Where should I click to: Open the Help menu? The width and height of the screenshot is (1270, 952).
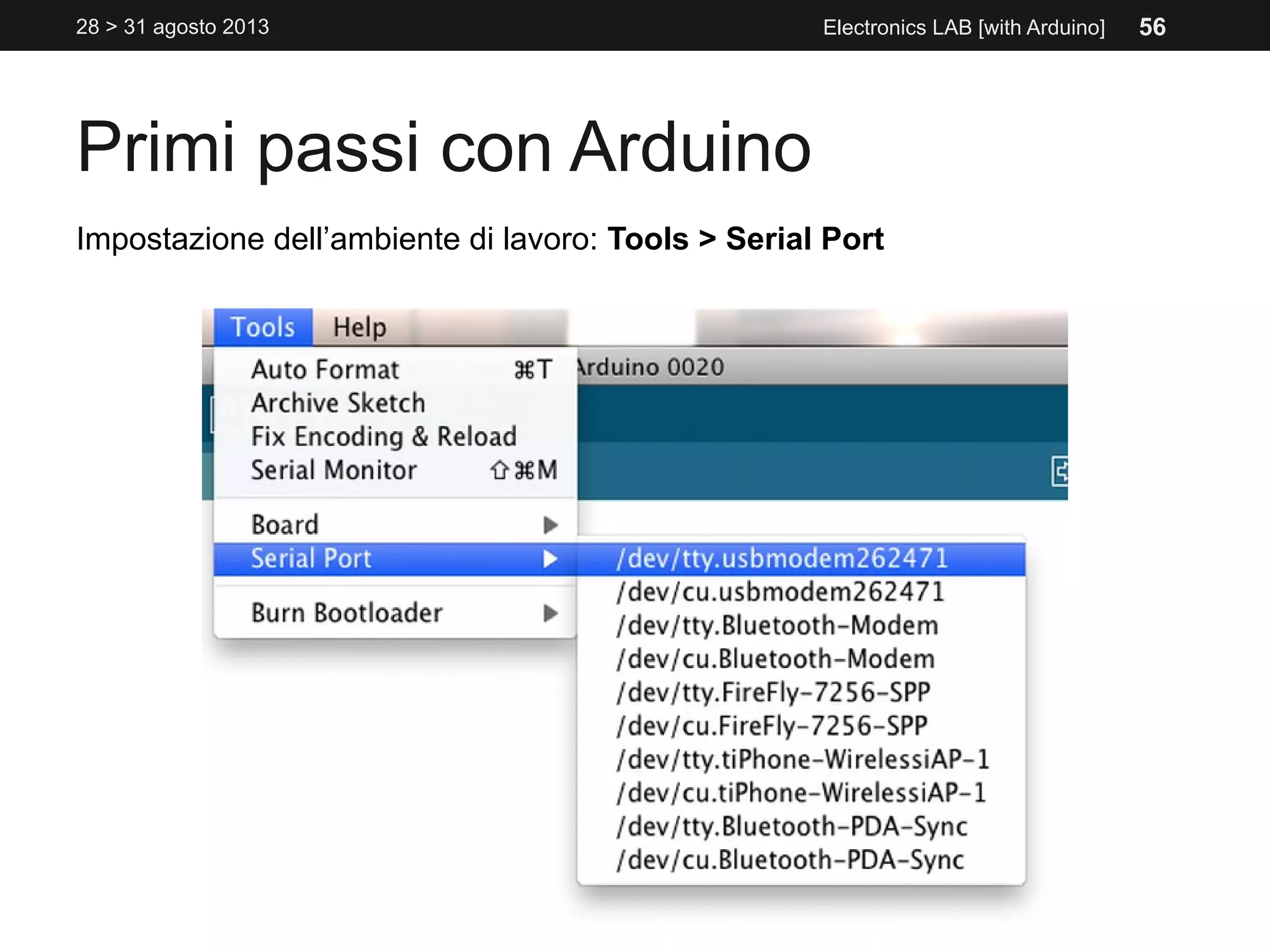coord(360,327)
